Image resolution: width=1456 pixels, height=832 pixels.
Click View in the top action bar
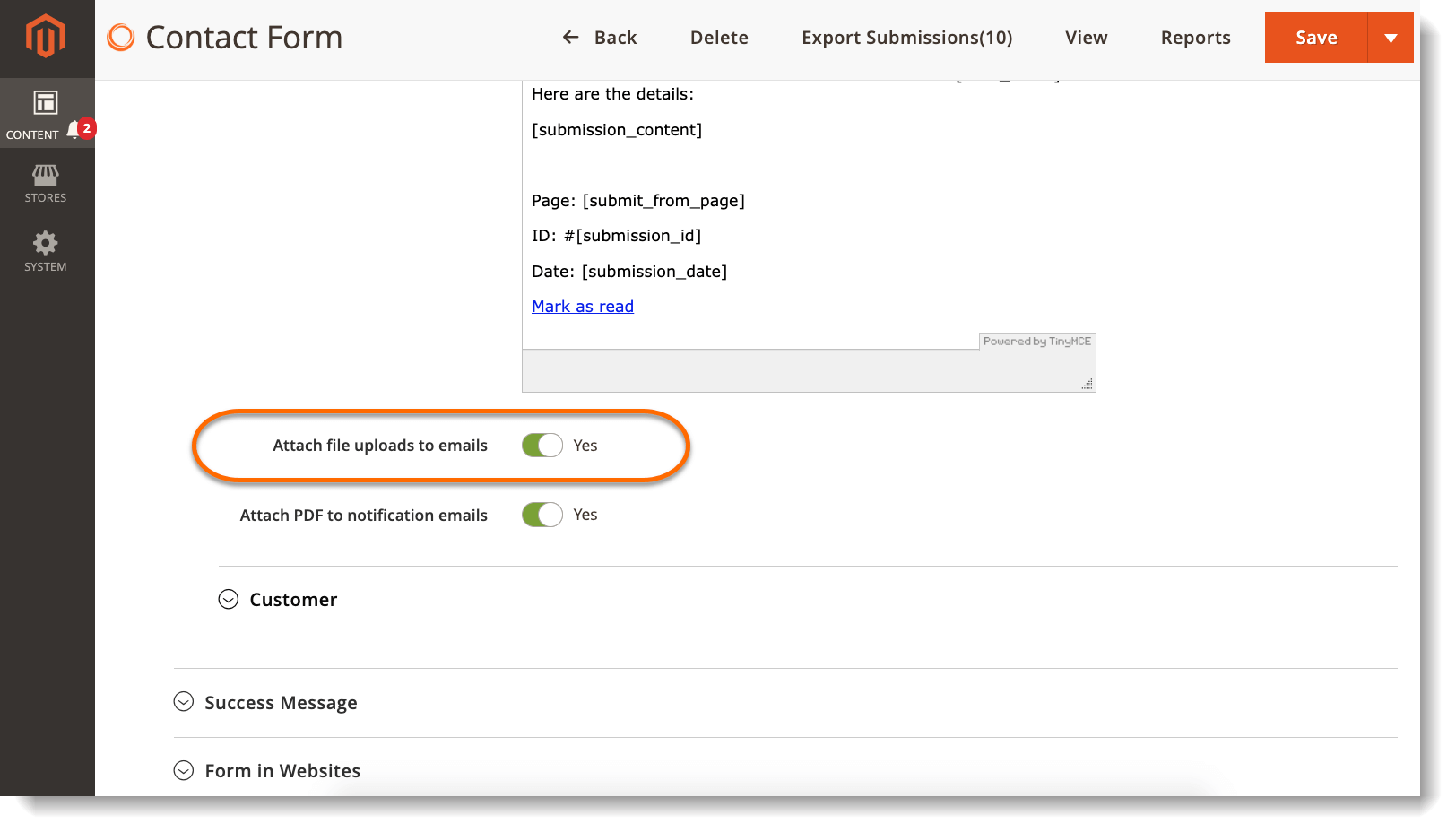1086,38
